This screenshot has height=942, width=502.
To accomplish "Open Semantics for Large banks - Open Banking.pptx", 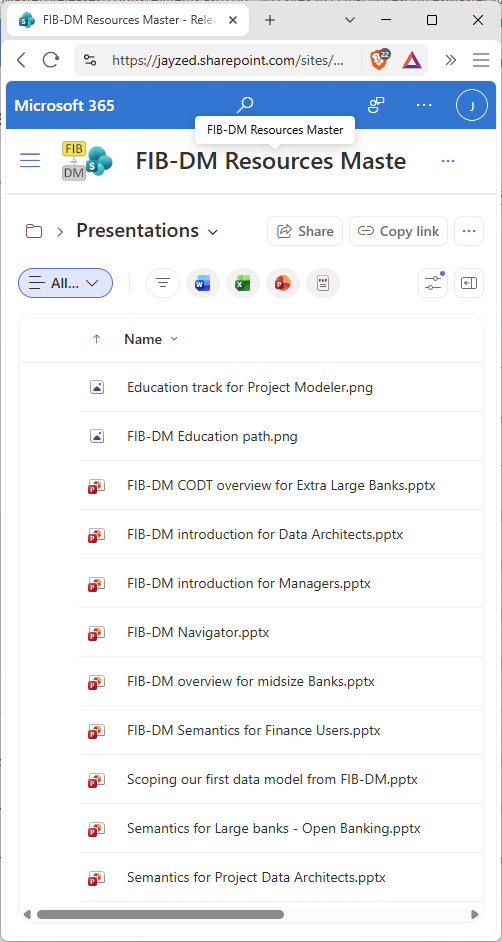I will click(274, 828).
